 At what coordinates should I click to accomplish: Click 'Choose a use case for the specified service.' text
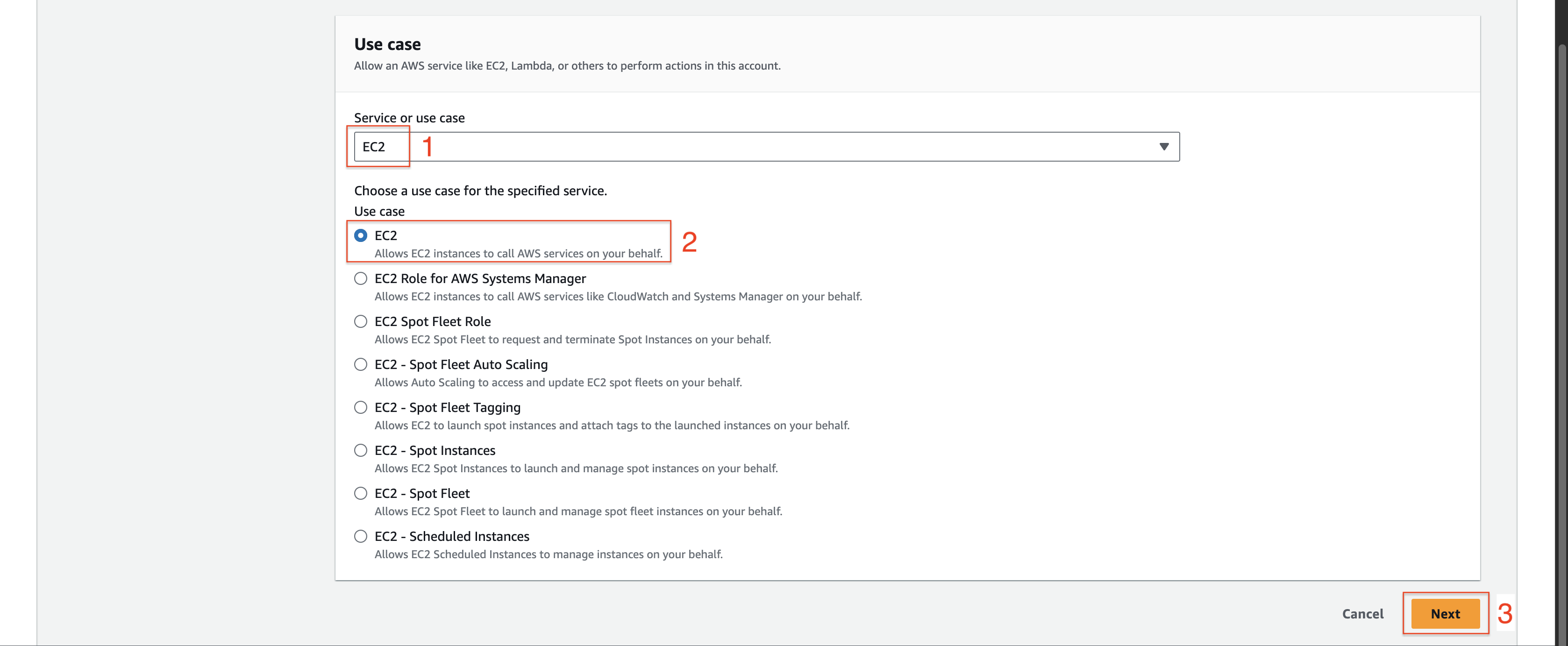point(480,191)
